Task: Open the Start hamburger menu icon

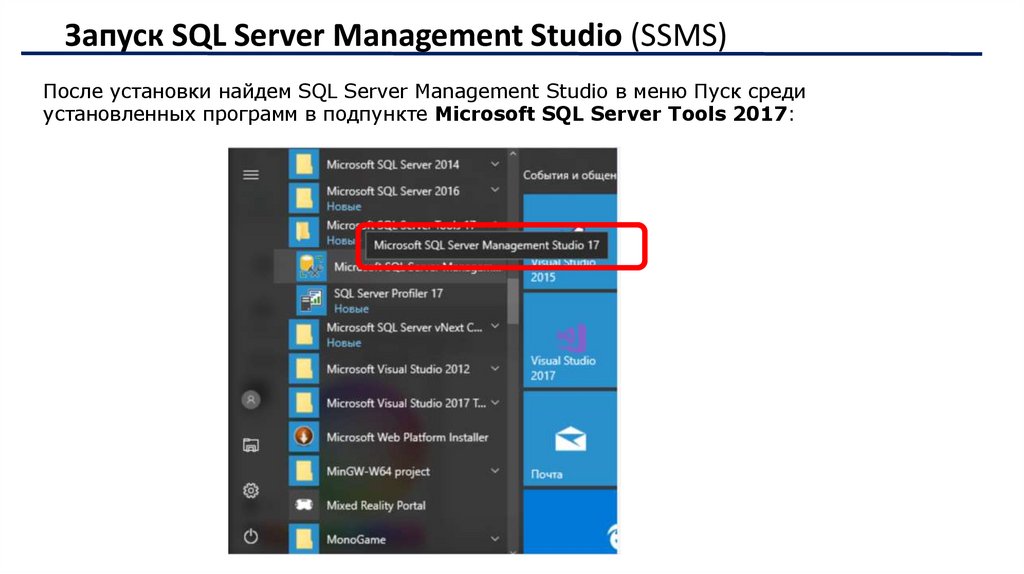Action: [251, 175]
